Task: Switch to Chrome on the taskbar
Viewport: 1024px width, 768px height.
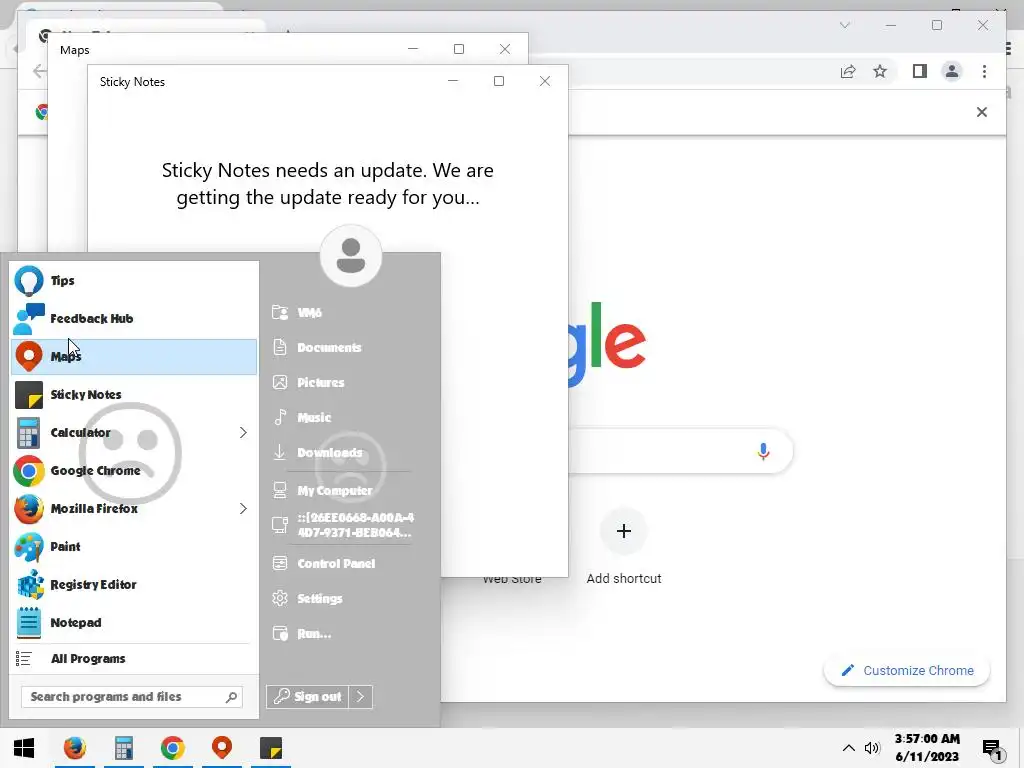Action: click(x=172, y=748)
